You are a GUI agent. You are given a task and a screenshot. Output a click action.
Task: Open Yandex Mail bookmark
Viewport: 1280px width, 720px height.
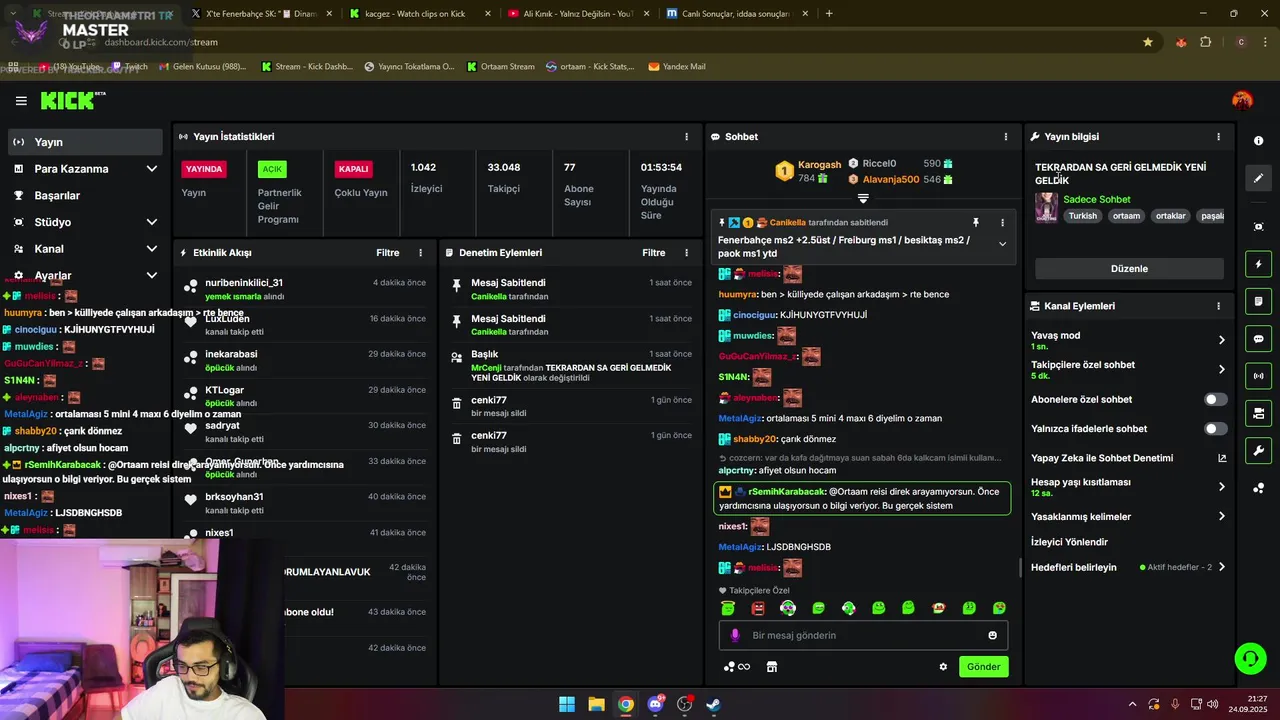[x=677, y=67]
